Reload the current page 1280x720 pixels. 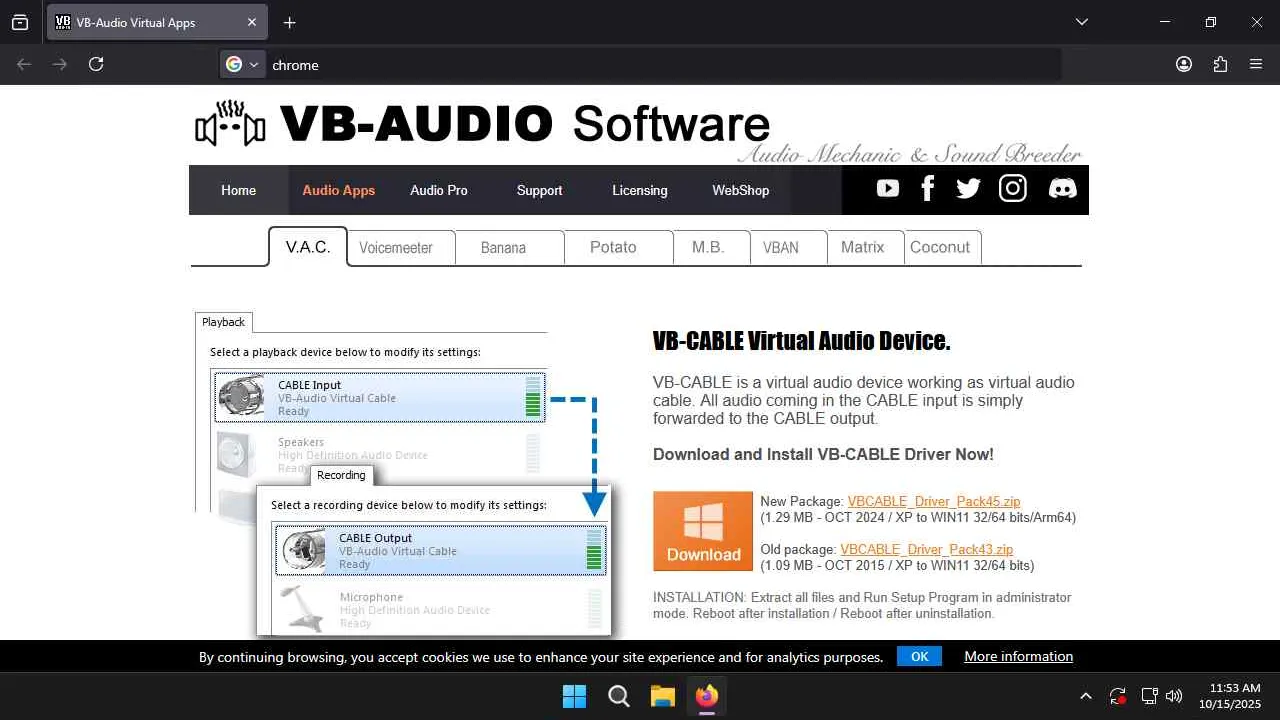tap(96, 64)
